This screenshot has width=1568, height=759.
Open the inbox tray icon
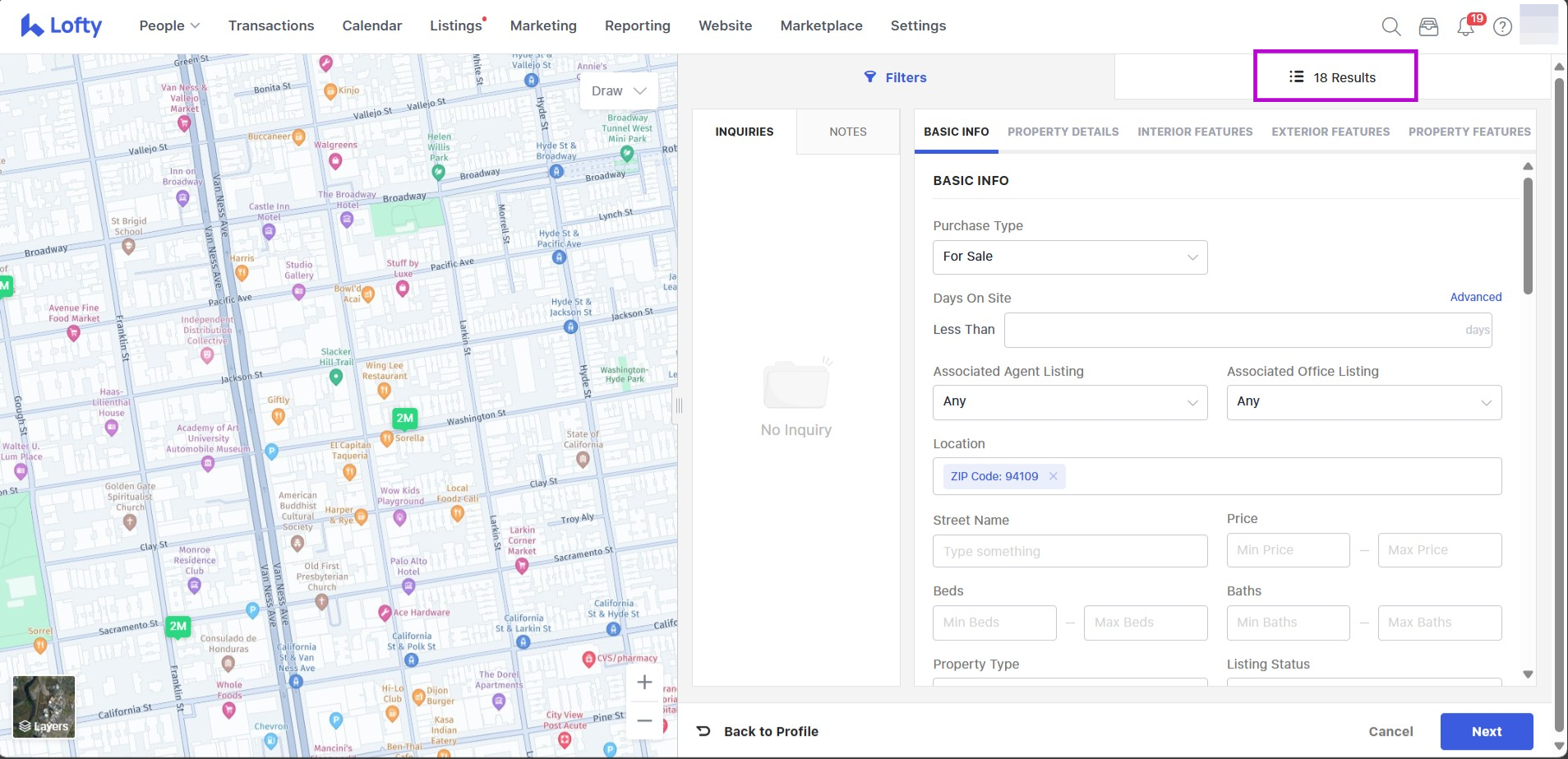[1428, 26]
